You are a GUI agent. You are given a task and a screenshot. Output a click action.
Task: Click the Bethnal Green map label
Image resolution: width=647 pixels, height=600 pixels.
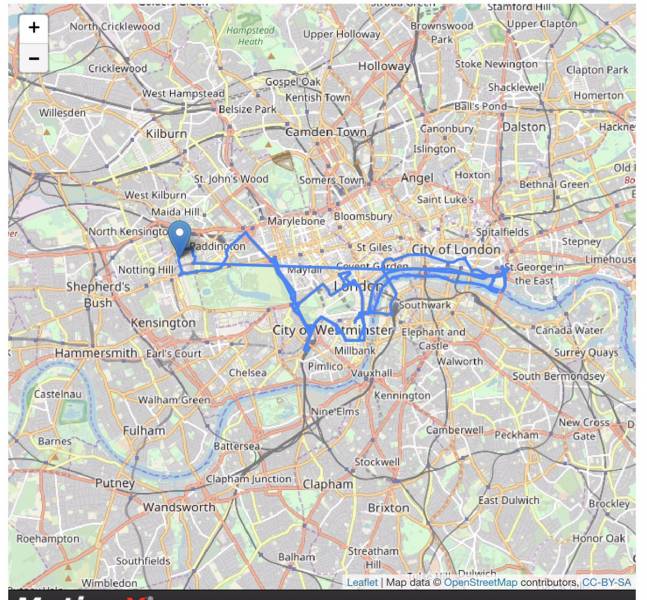pyautogui.click(x=554, y=184)
